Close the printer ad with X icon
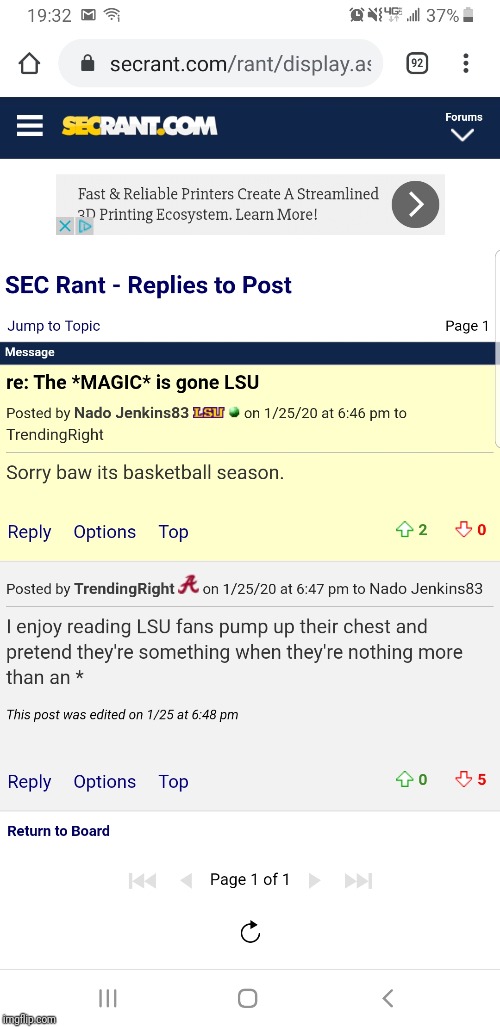The width and height of the screenshot is (500, 1027). click(x=64, y=227)
